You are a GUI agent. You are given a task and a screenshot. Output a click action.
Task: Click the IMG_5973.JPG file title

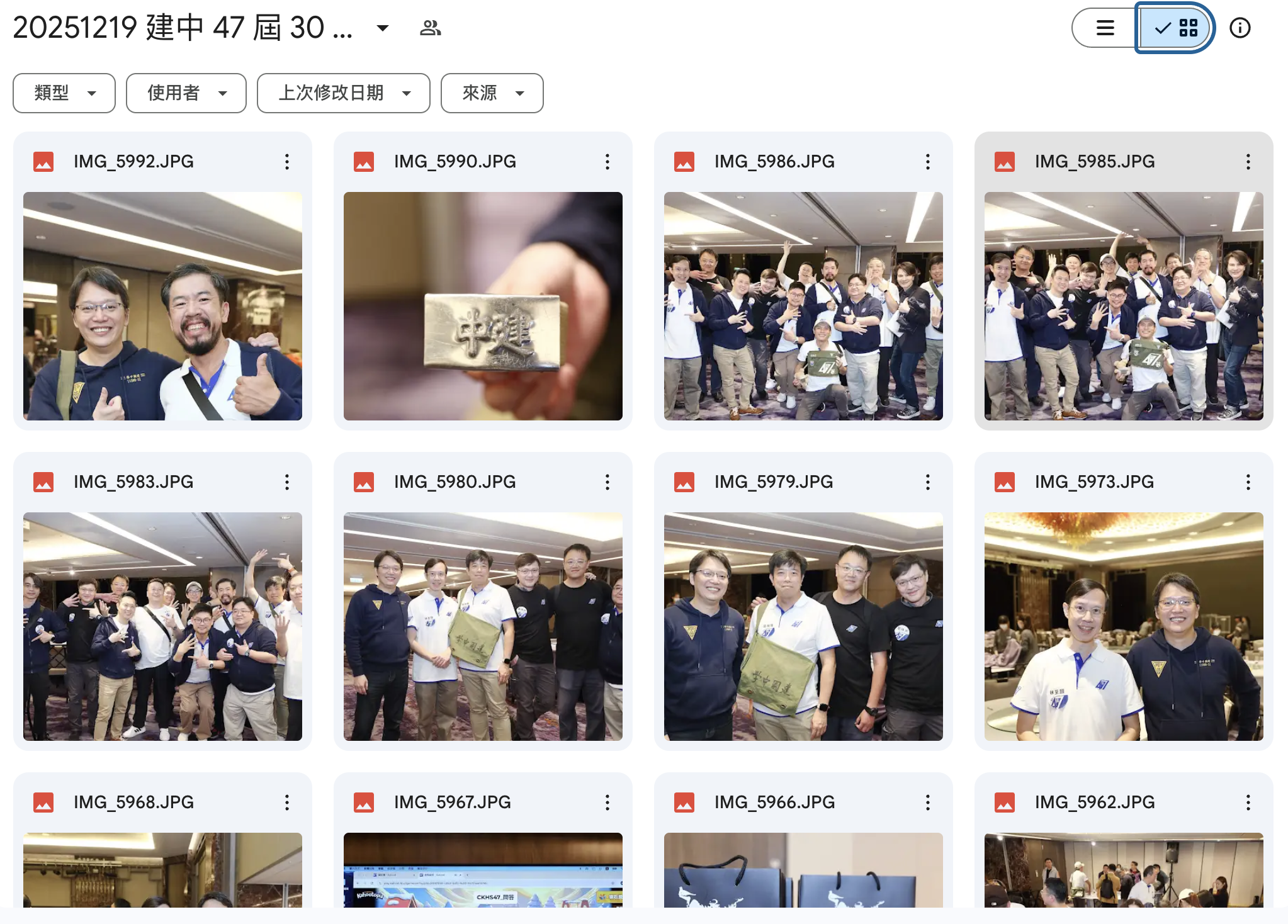(x=1094, y=482)
